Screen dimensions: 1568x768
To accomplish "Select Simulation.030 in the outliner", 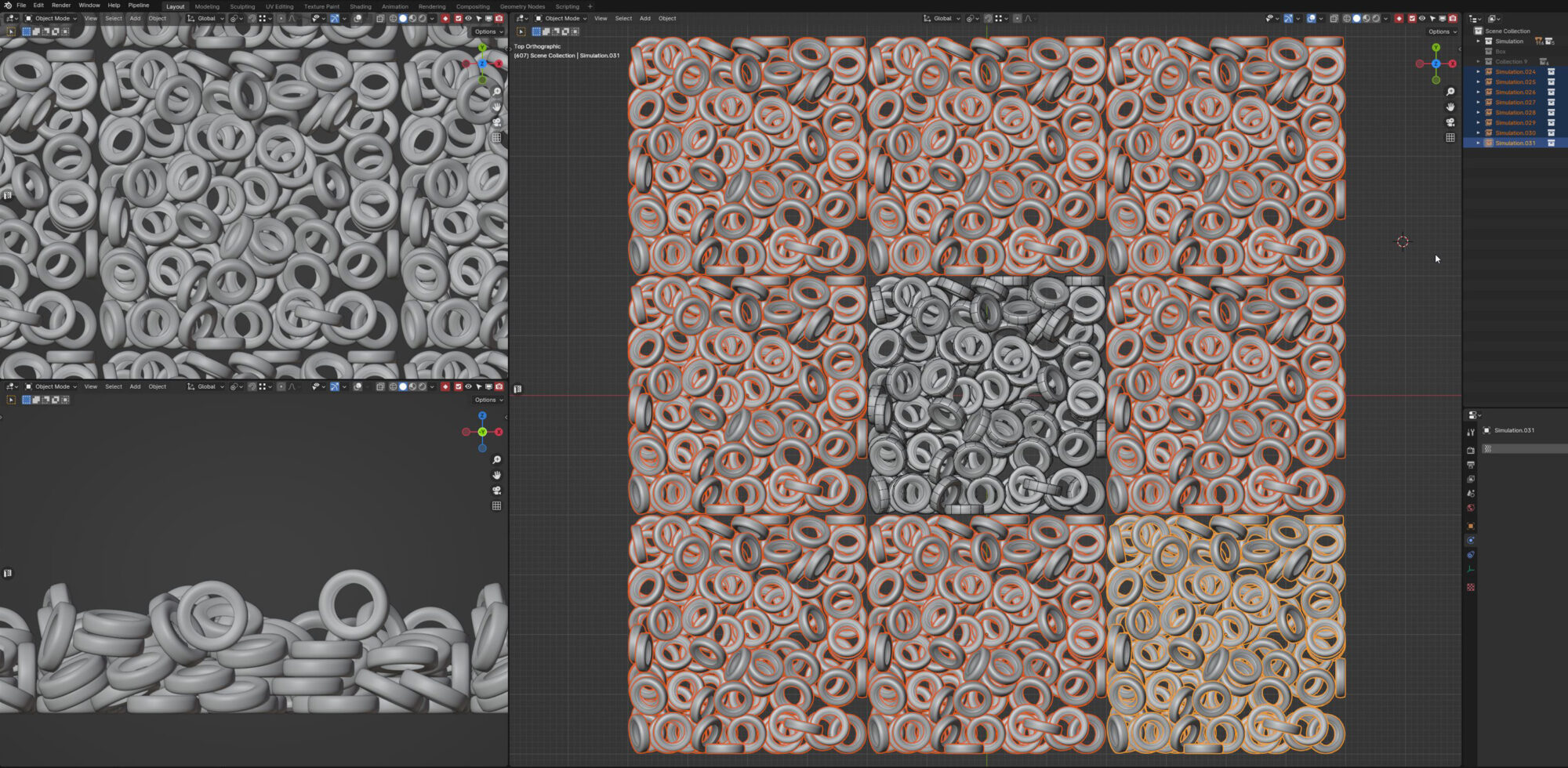I will tap(1515, 133).
